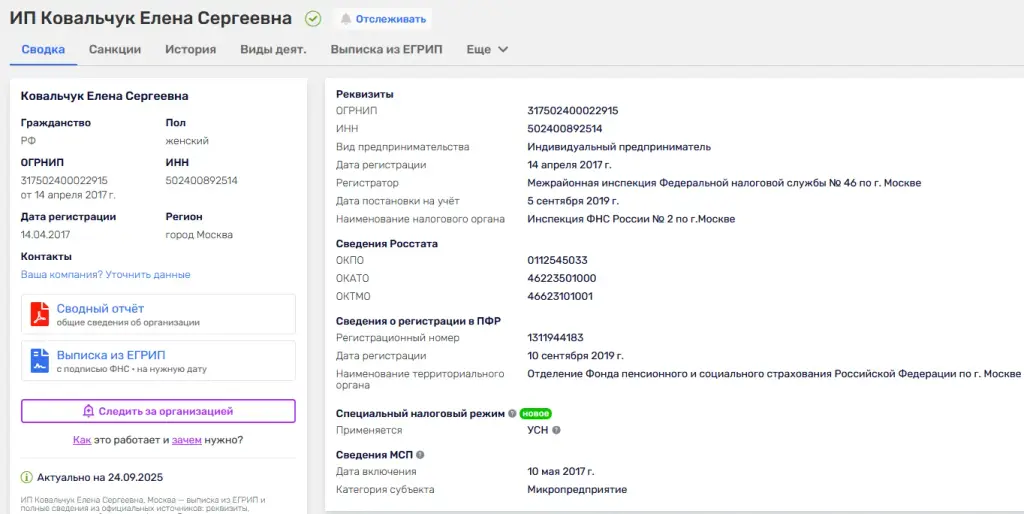Image resolution: width=1024 pixels, height=514 pixels.
Task: Click the ИП Ковальчук Елена Сергеевна page title
Action: 151,19
